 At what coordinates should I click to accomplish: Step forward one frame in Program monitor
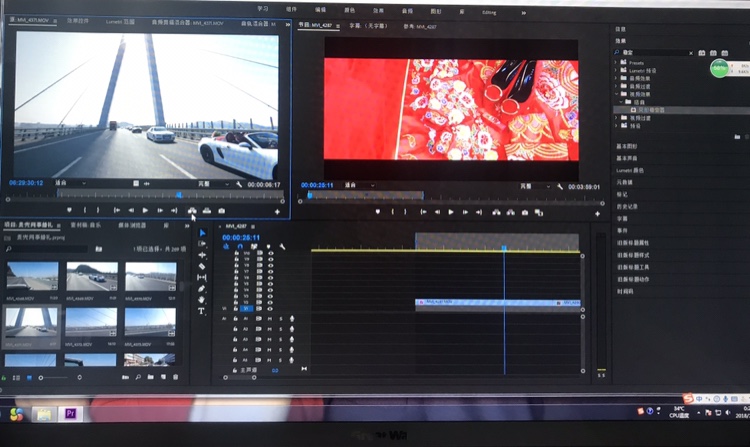coord(465,212)
